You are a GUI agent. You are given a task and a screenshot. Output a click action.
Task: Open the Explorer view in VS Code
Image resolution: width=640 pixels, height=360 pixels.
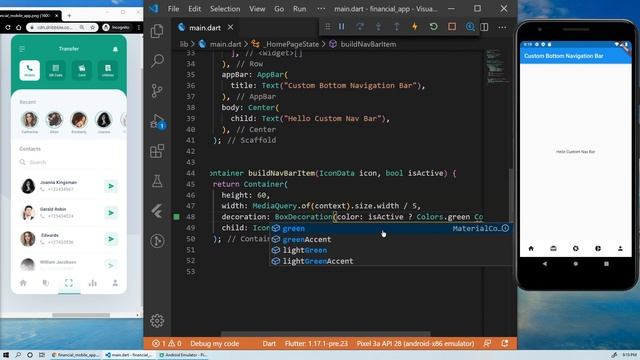pos(157,31)
